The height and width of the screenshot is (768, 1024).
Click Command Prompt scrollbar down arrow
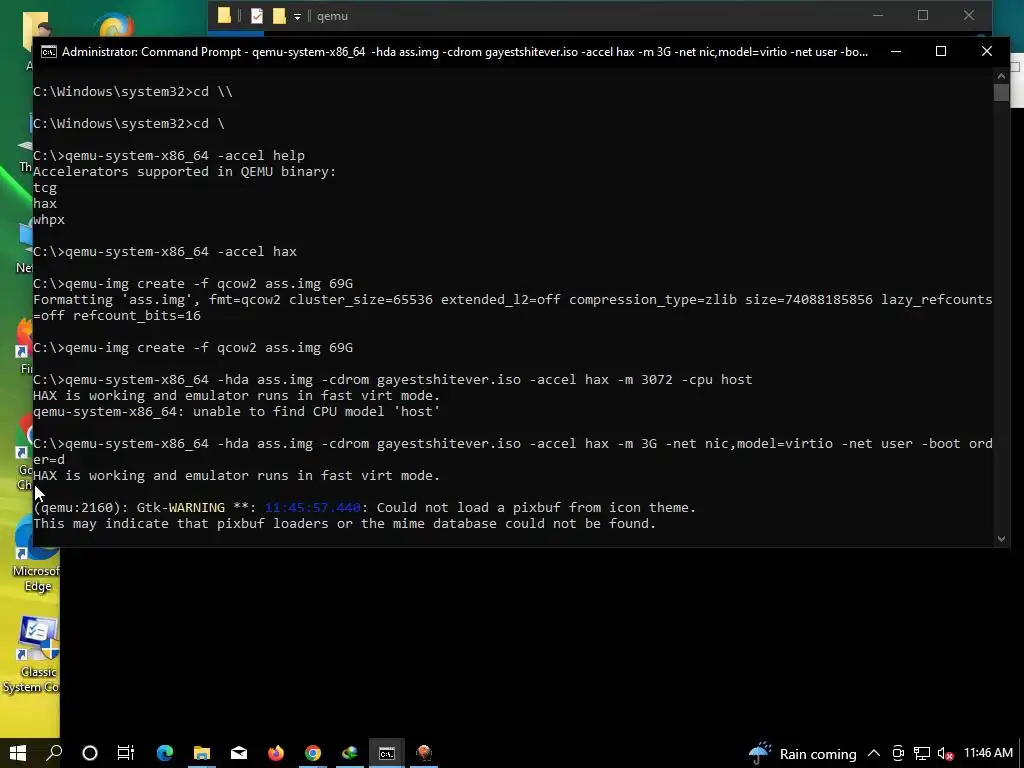click(x=1001, y=539)
